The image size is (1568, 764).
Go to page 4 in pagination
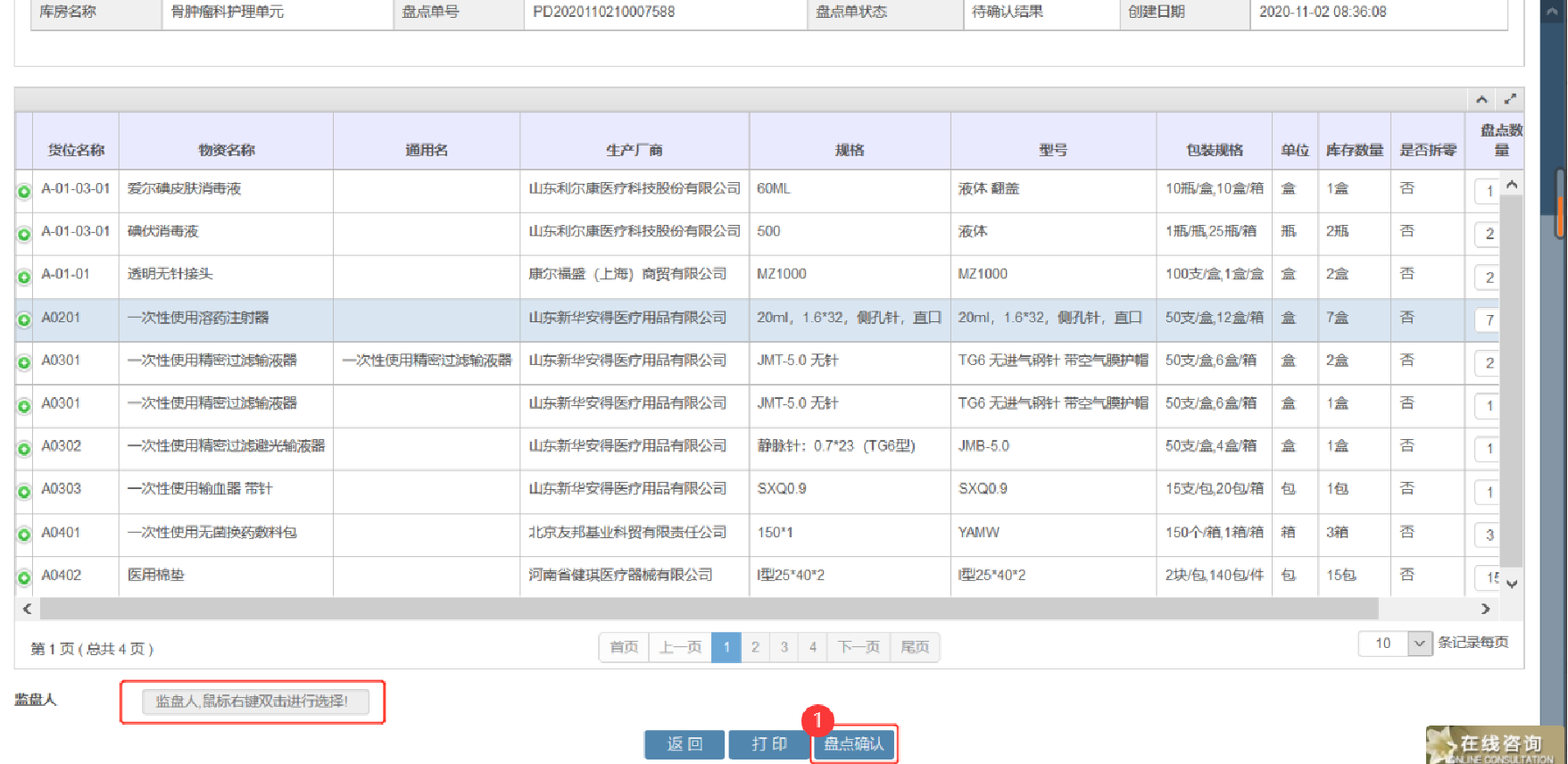click(813, 647)
